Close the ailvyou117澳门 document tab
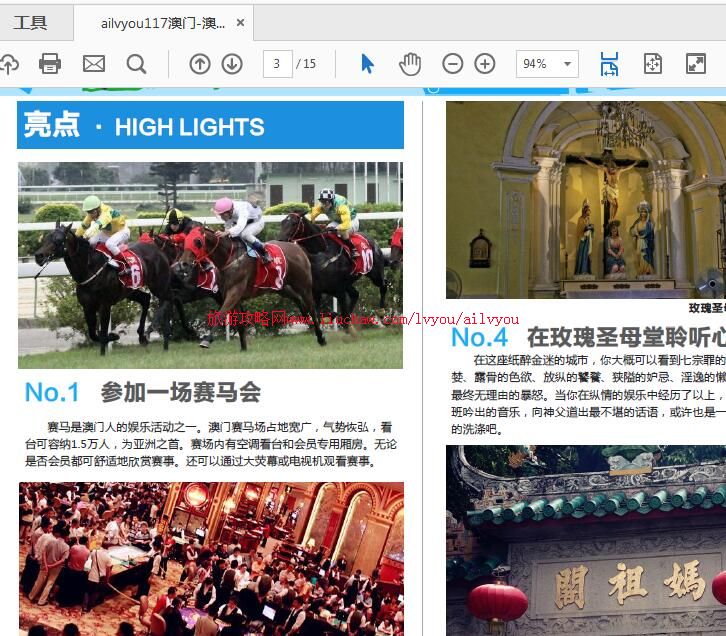This screenshot has width=726, height=636. (x=240, y=22)
